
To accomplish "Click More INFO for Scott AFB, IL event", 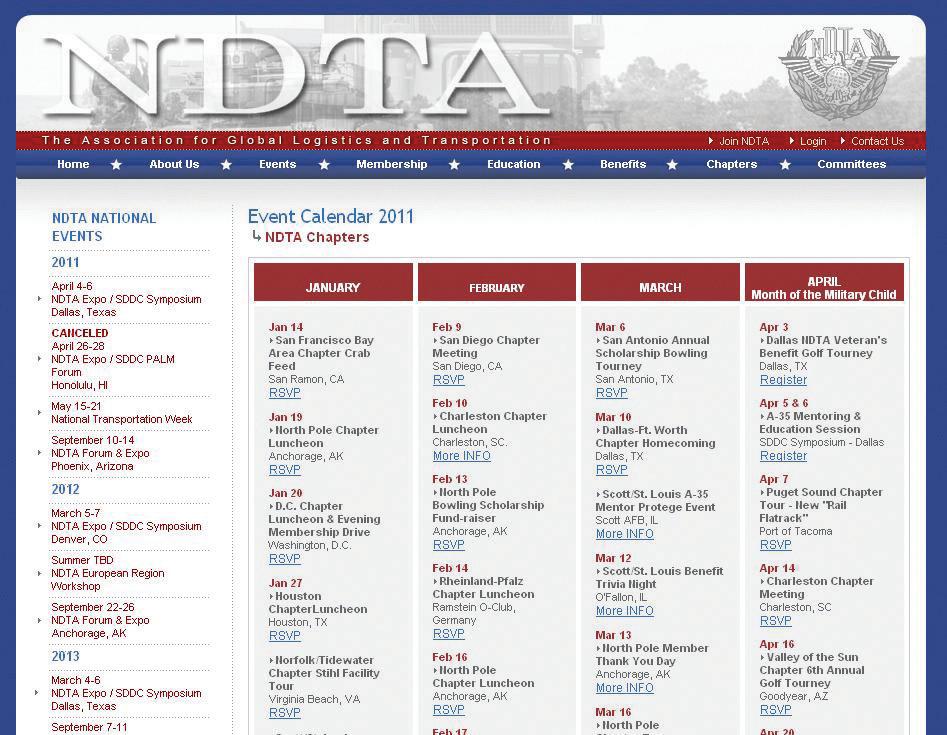I will [x=624, y=534].
